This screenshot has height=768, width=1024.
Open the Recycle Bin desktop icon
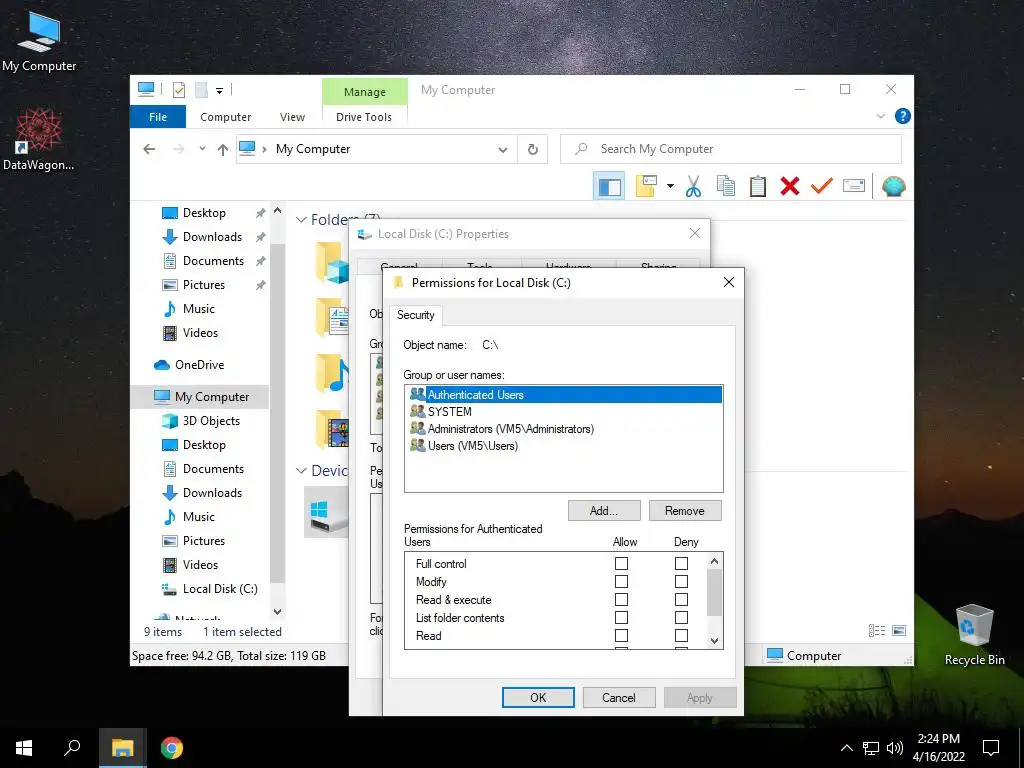pos(974,635)
